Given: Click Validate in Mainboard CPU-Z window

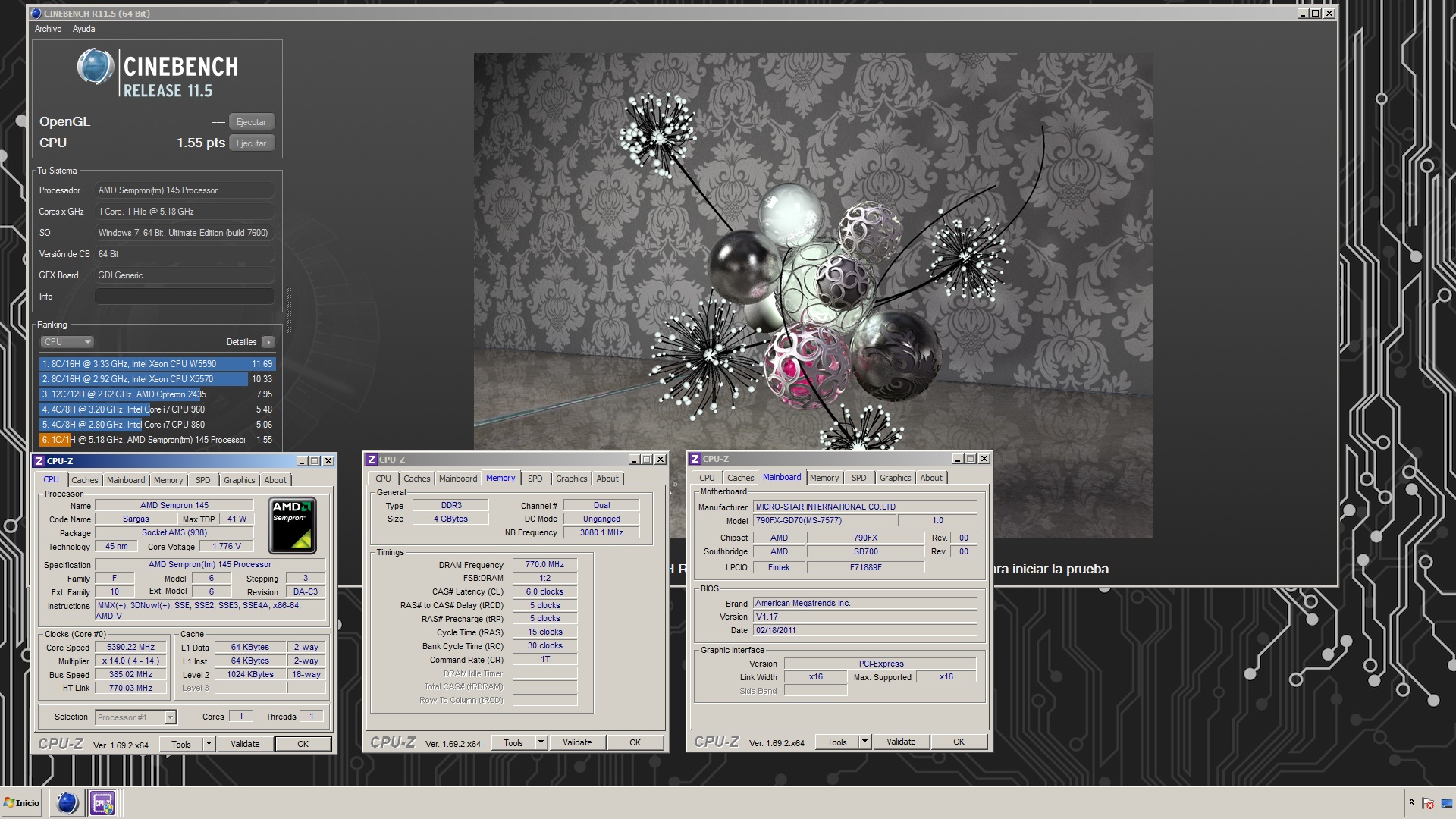Looking at the screenshot, I should [901, 742].
